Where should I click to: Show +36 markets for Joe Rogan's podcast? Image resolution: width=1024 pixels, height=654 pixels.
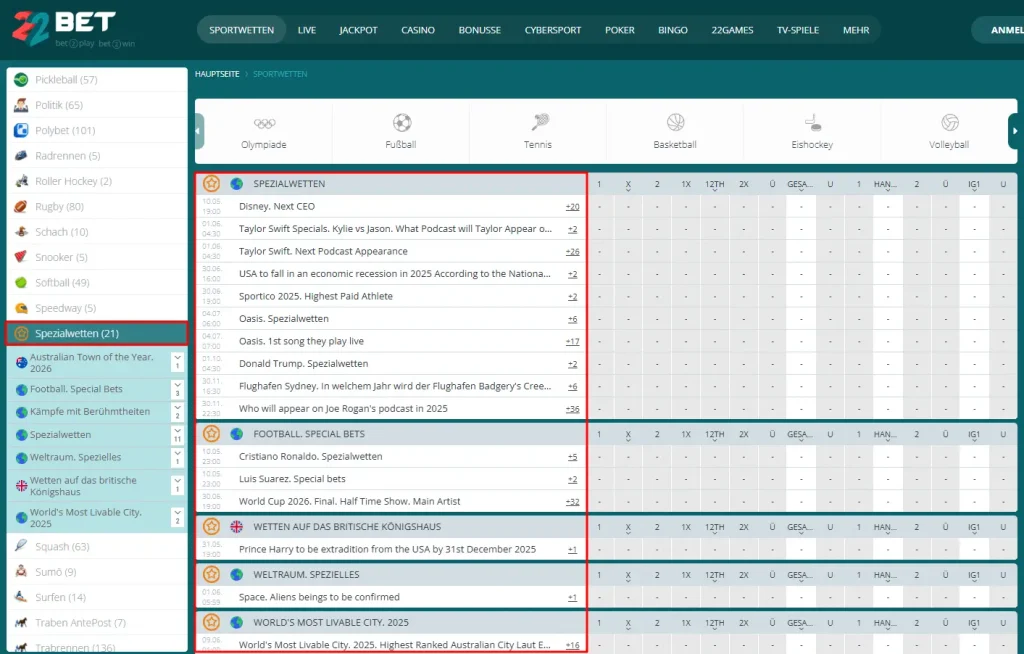click(x=572, y=409)
